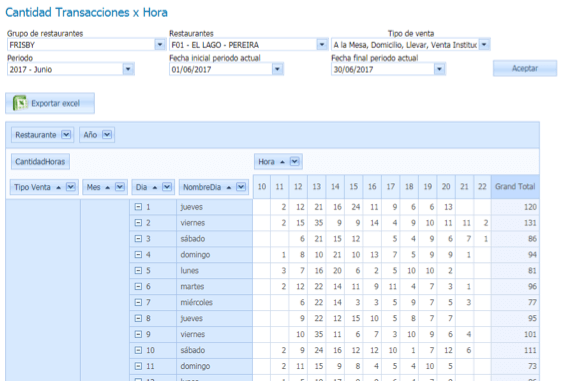Collapse day 4 row
Screen dimensions: 562x381
tap(138, 254)
